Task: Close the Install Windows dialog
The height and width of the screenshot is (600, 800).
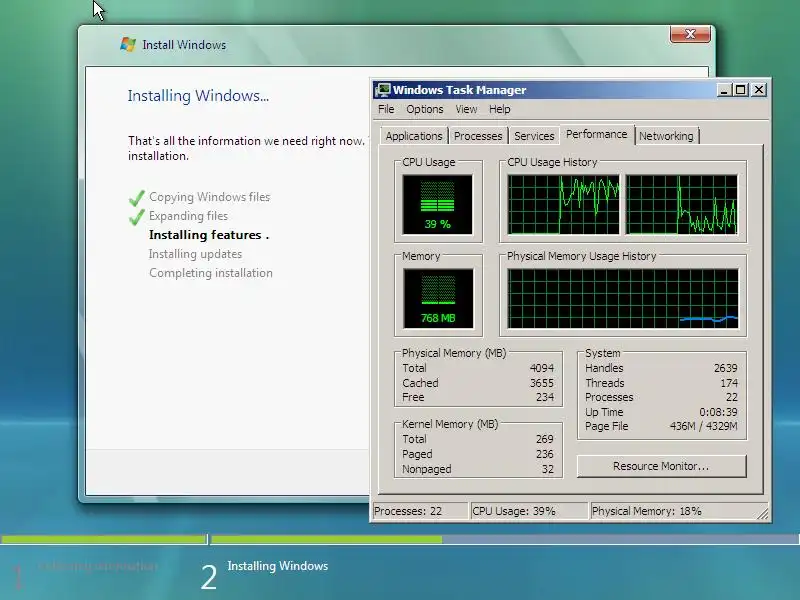Action: [x=690, y=34]
